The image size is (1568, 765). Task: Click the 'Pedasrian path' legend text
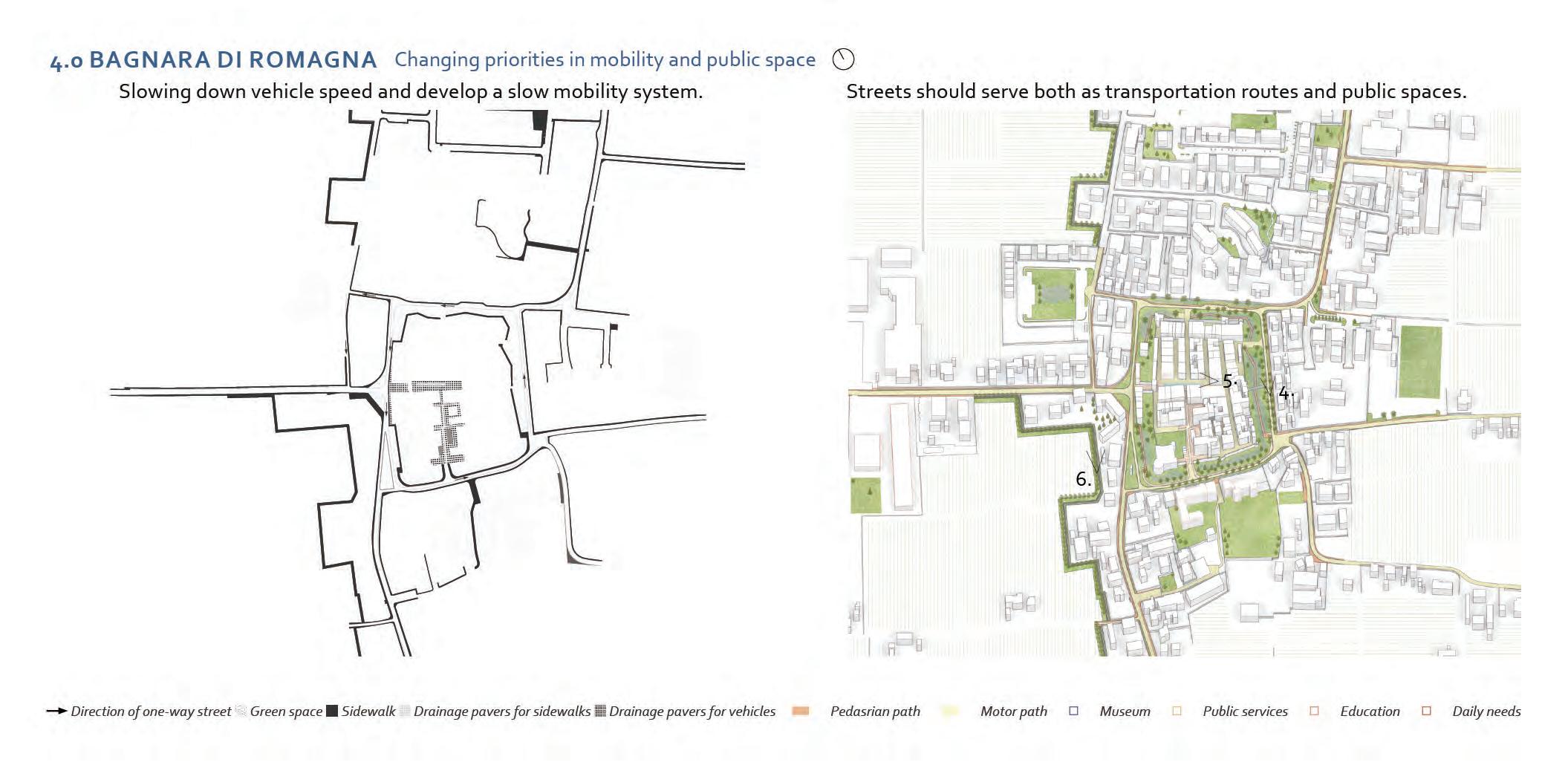coord(875,712)
